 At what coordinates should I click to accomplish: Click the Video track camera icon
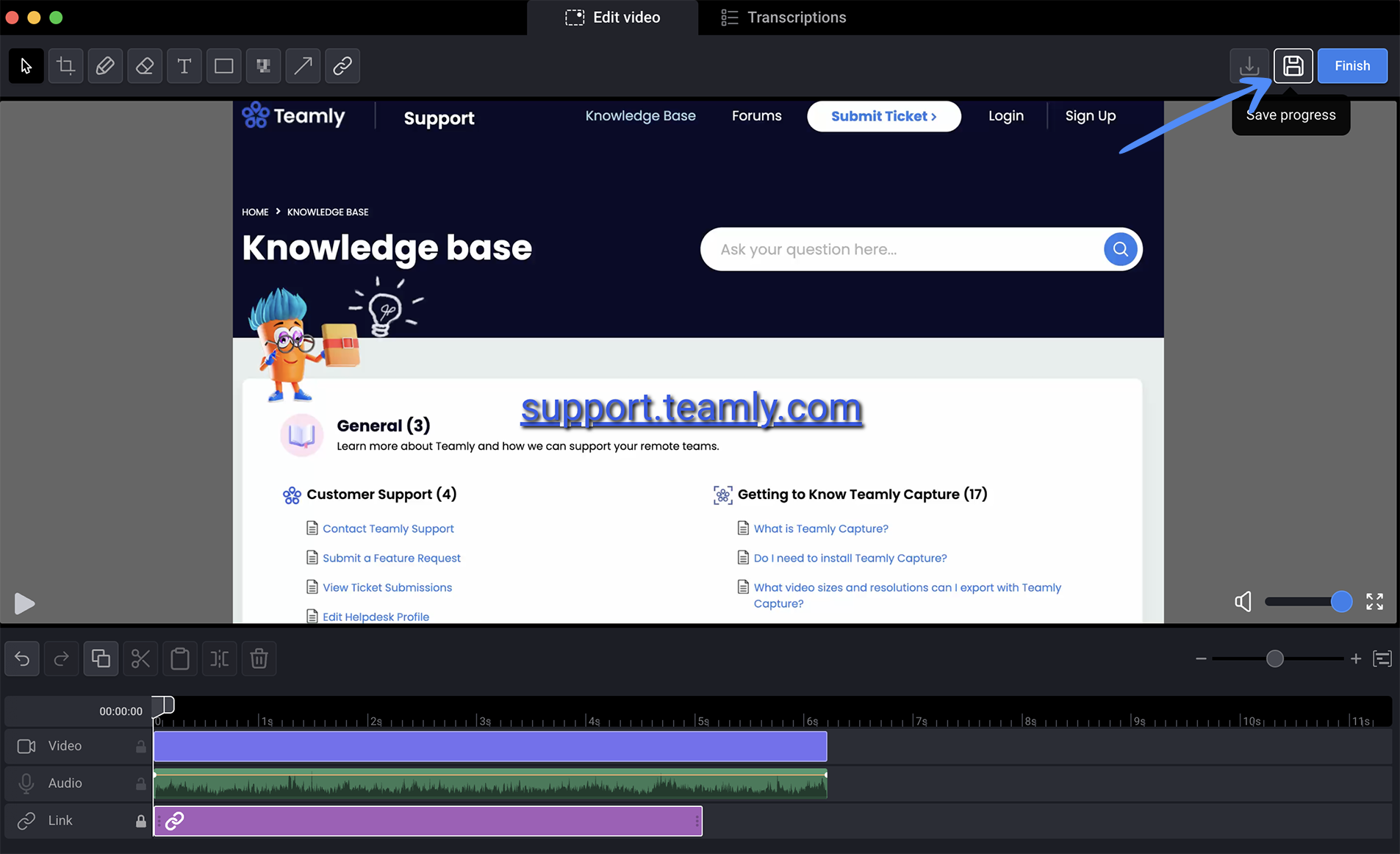tap(26, 747)
